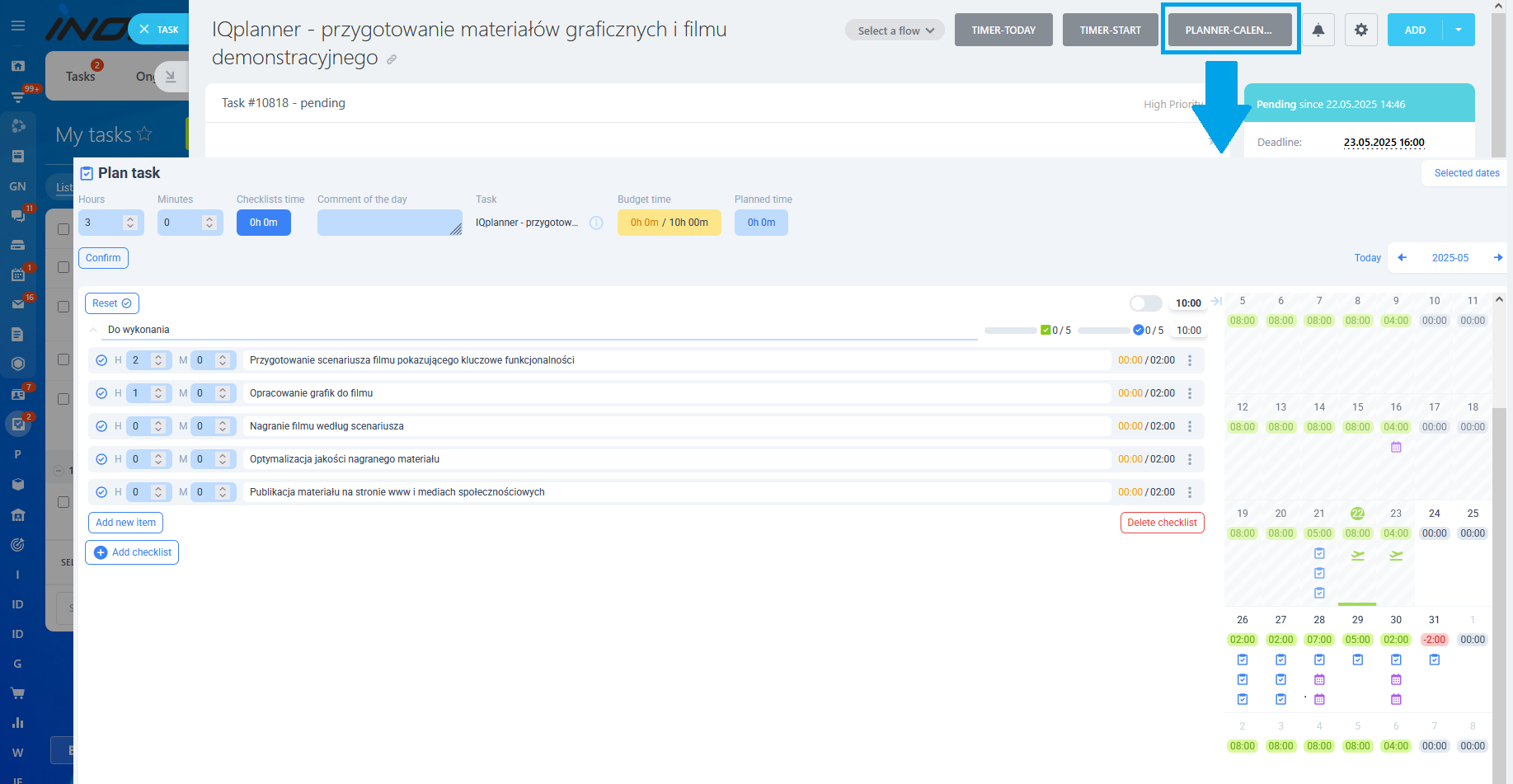Open PLANNER-CALENDAR button
Viewport: 1513px width, 784px height.
pos(1229,31)
